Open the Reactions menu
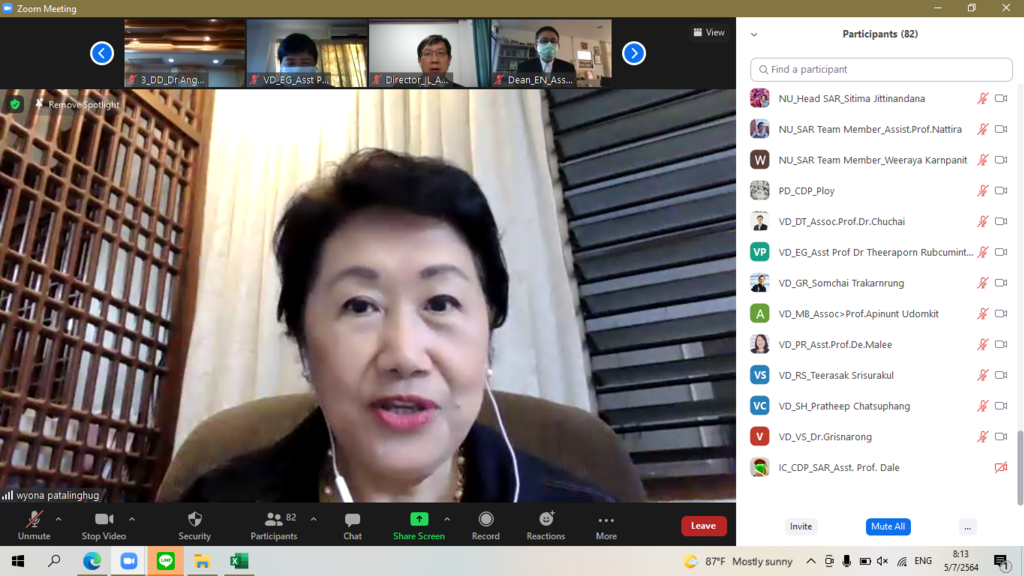This screenshot has width=1024, height=576. (x=546, y=525)
